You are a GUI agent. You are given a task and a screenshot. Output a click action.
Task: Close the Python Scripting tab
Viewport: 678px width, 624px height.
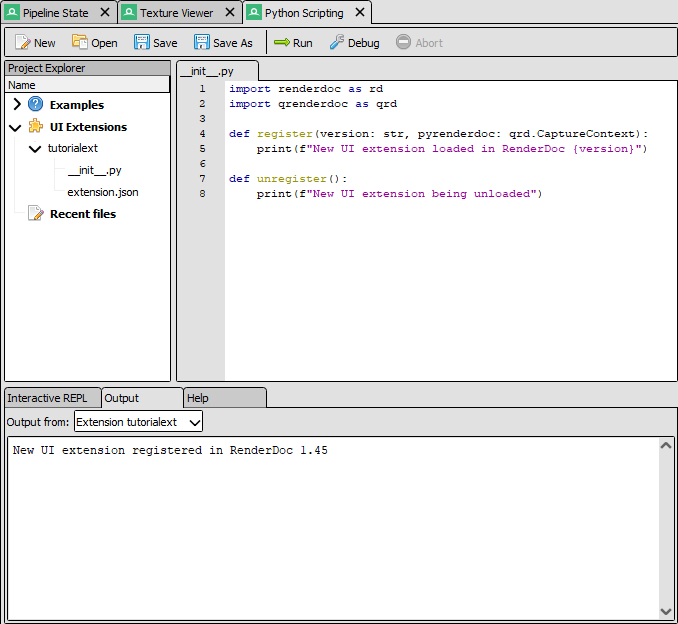(x=360, y=13)
